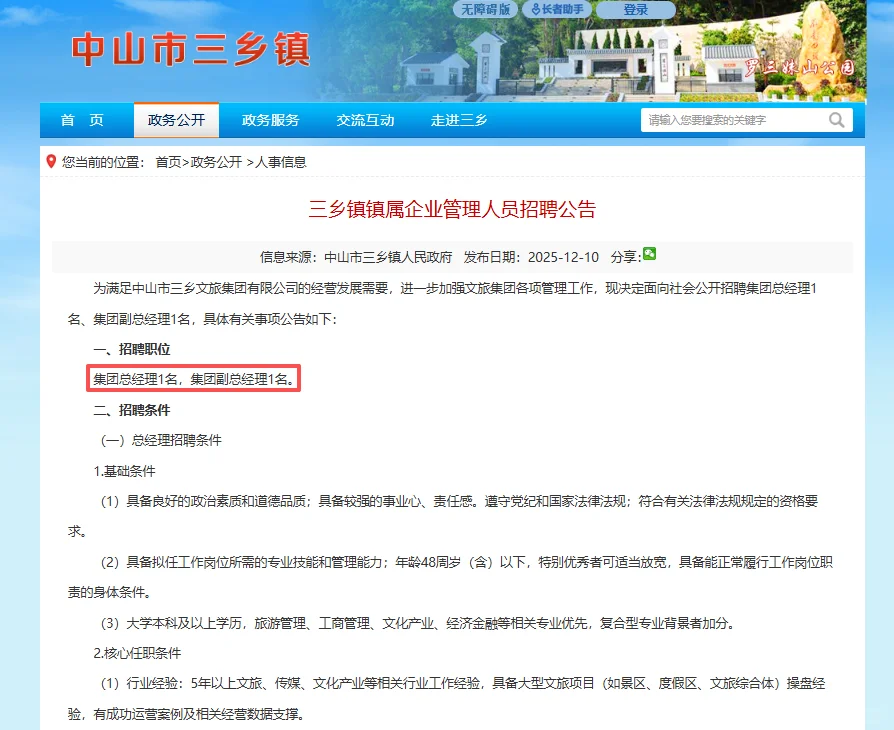Switch to the 交流互动 tab
The height and width of the screenshot is (730, 894).
(x=365, y=119)
